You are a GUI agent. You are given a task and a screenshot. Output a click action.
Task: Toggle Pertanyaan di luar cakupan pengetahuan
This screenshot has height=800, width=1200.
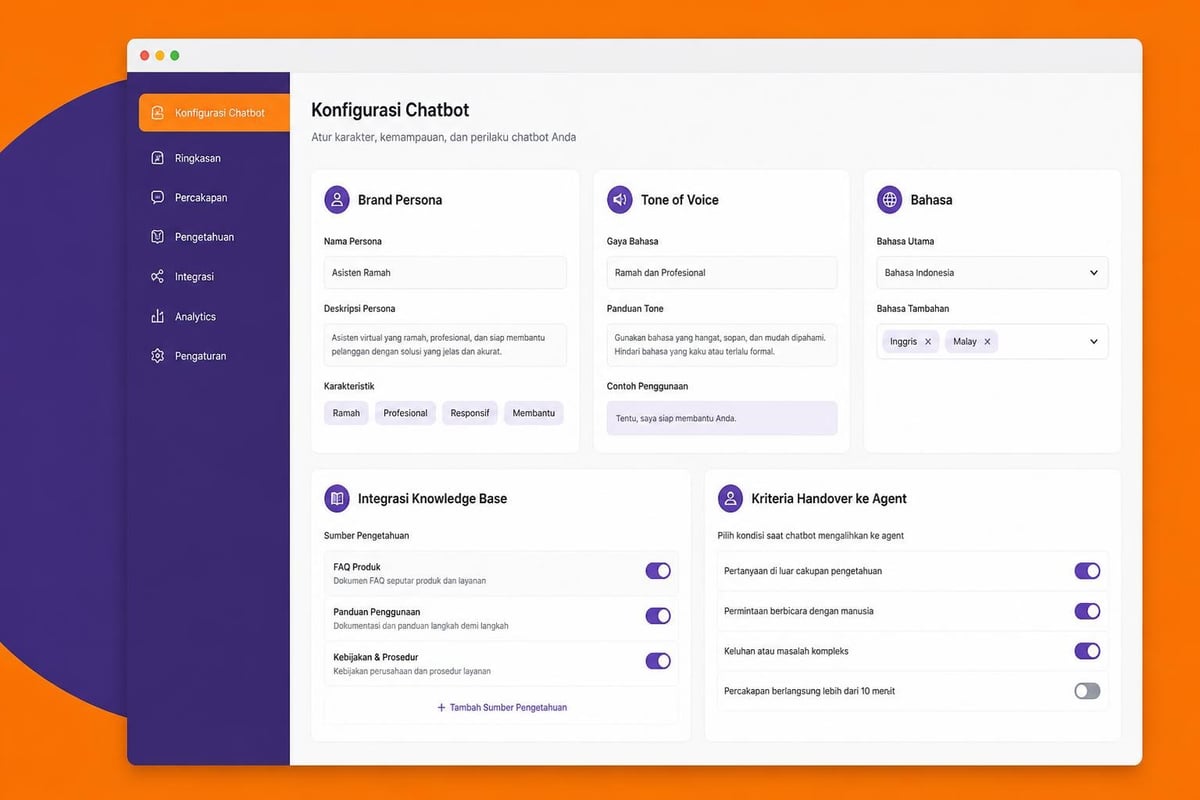point(1087,571)
